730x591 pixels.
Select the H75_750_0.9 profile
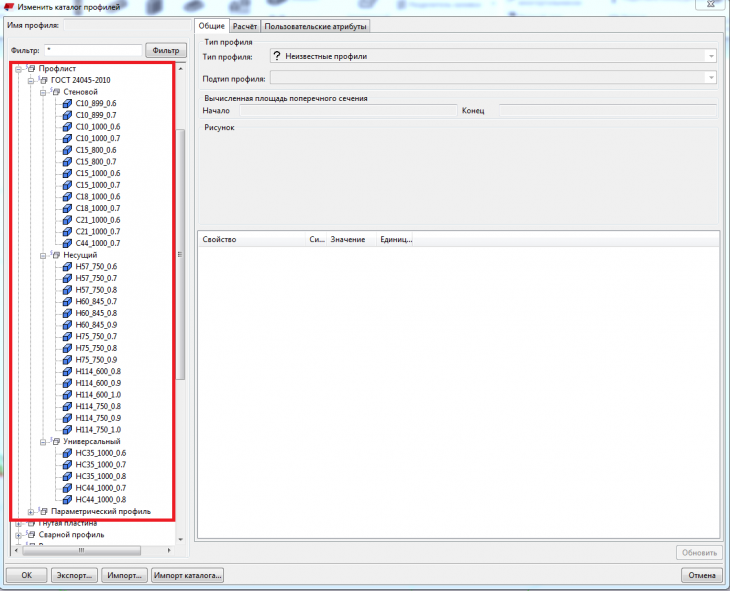click(96, 360)
